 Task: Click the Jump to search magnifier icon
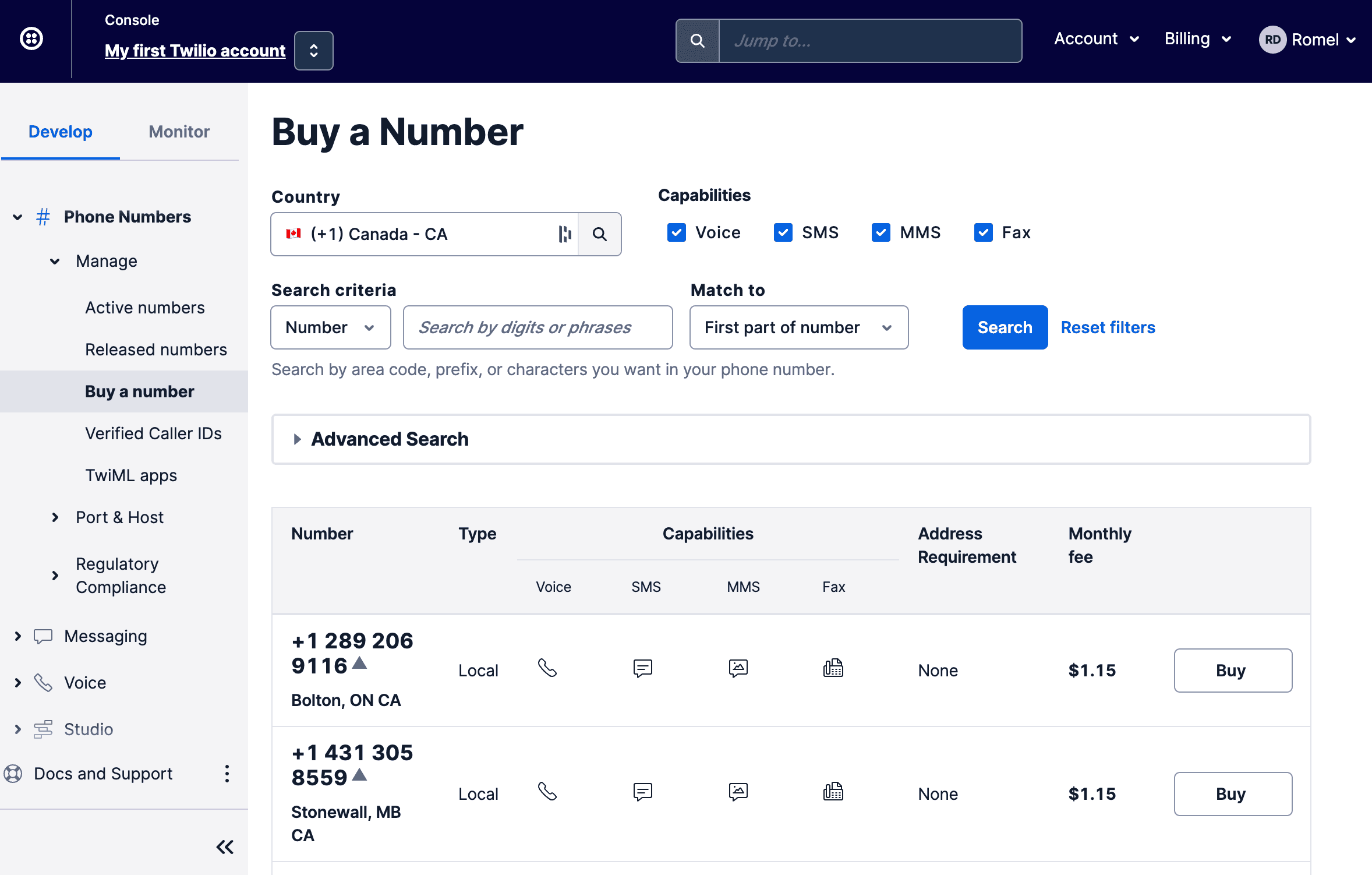(697, 41)
